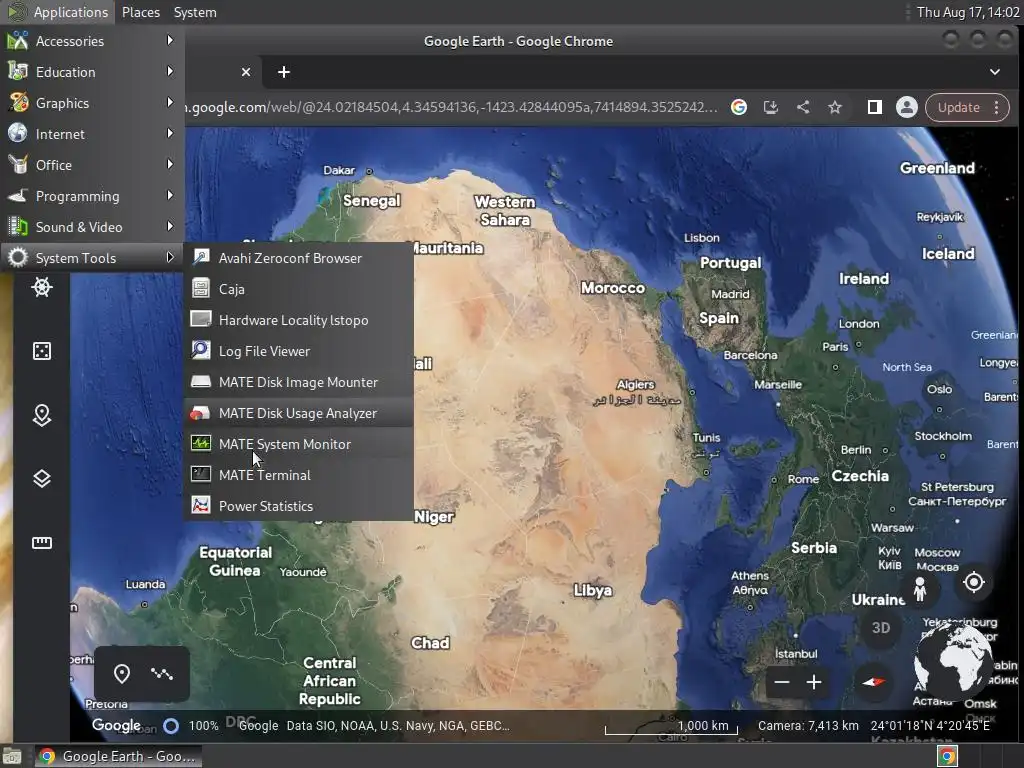Launch Hardware Locality lstopo
Image resolution: width=1024 pixels, height=768 pixels.
[299, 320]
